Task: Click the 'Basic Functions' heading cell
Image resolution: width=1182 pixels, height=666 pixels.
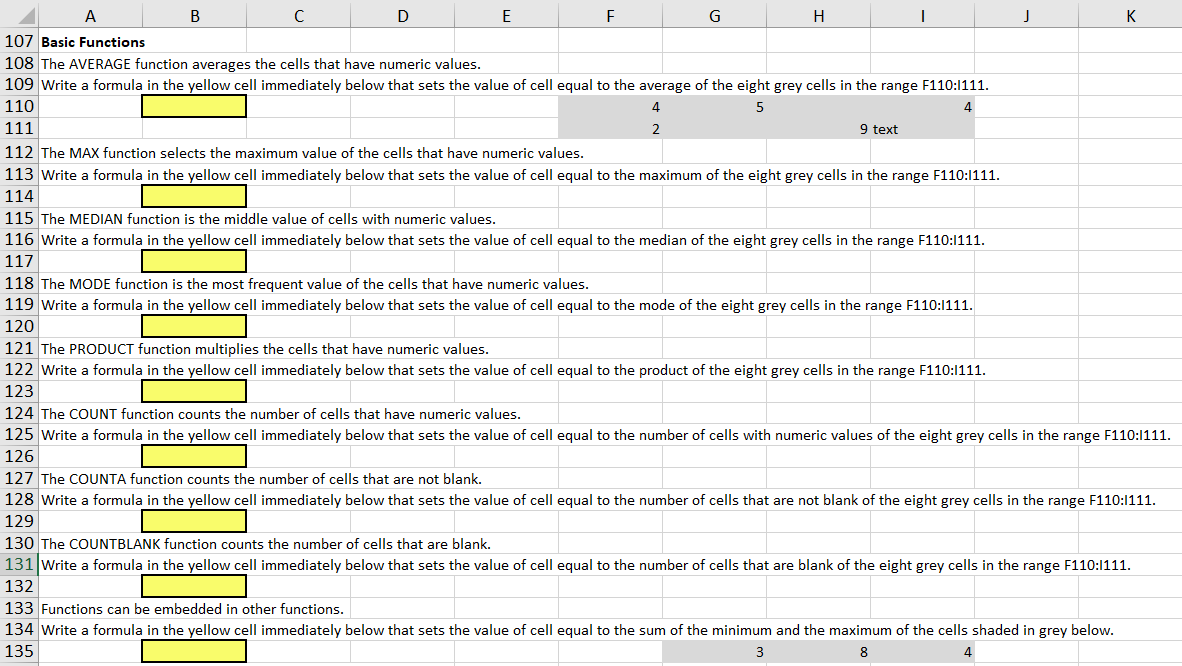Action: tap(90, 41)
